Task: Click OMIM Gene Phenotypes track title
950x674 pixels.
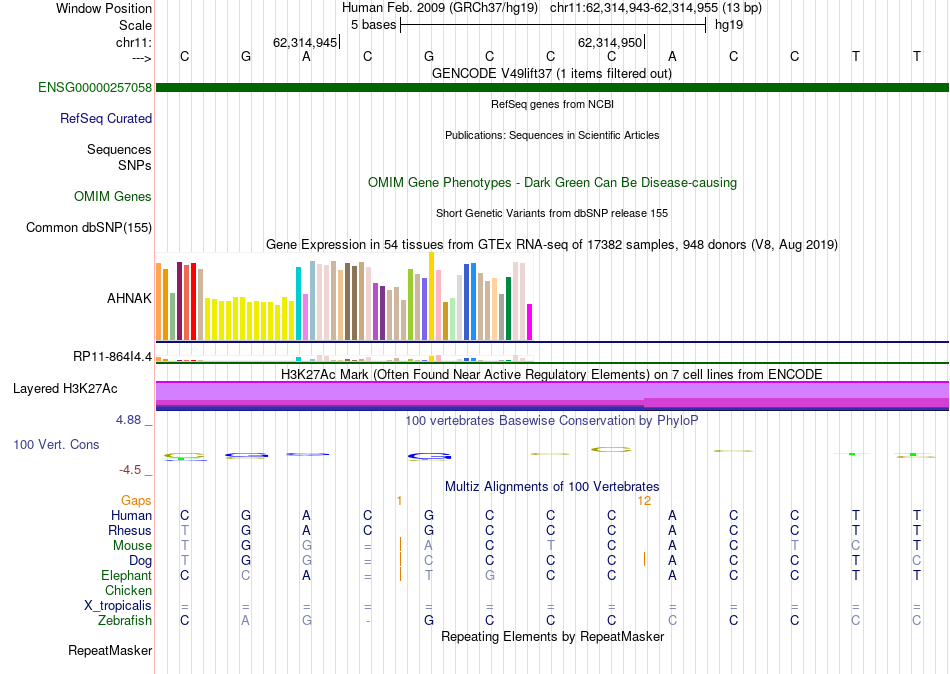Action: [x=552, y=182]
